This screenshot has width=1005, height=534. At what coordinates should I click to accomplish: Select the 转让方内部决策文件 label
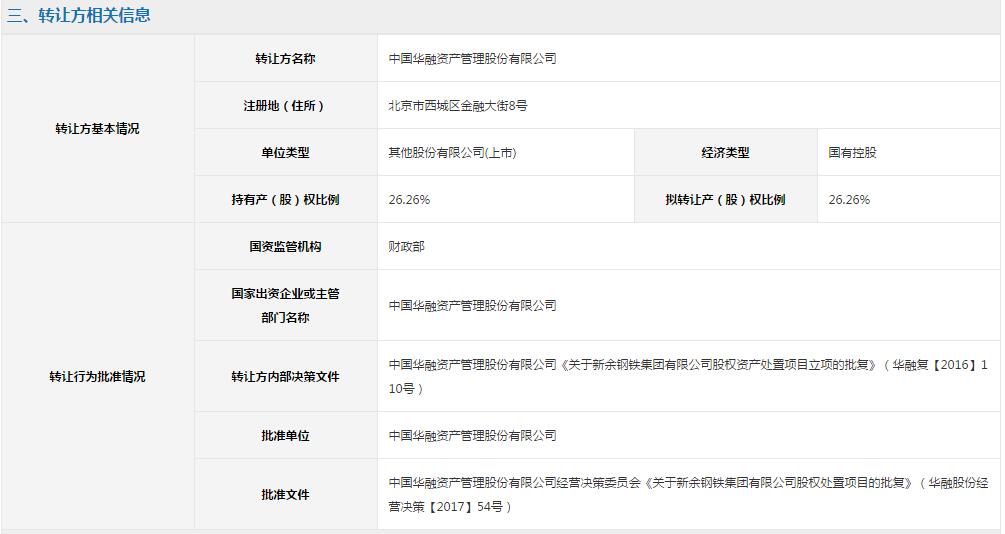coord(285,377)
